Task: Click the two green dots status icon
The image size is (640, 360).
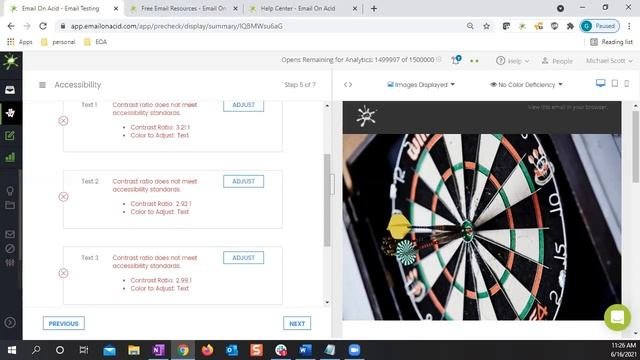Action: point(474,61)
